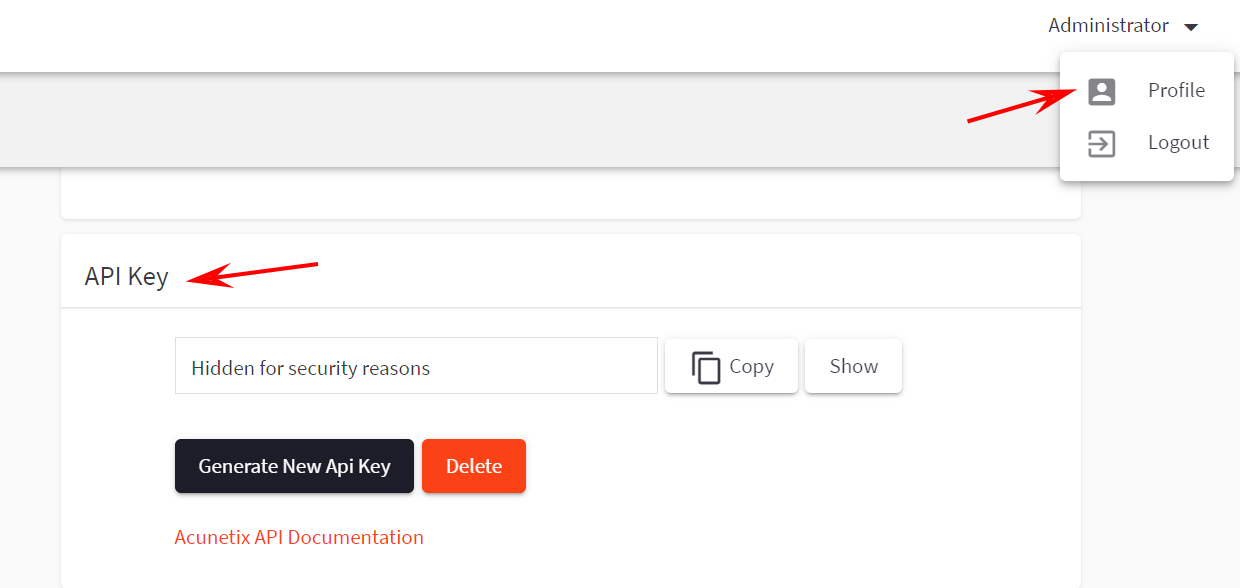Click the API Key section heading
This screenshot has width=1240, height=588.
point(126,276)
